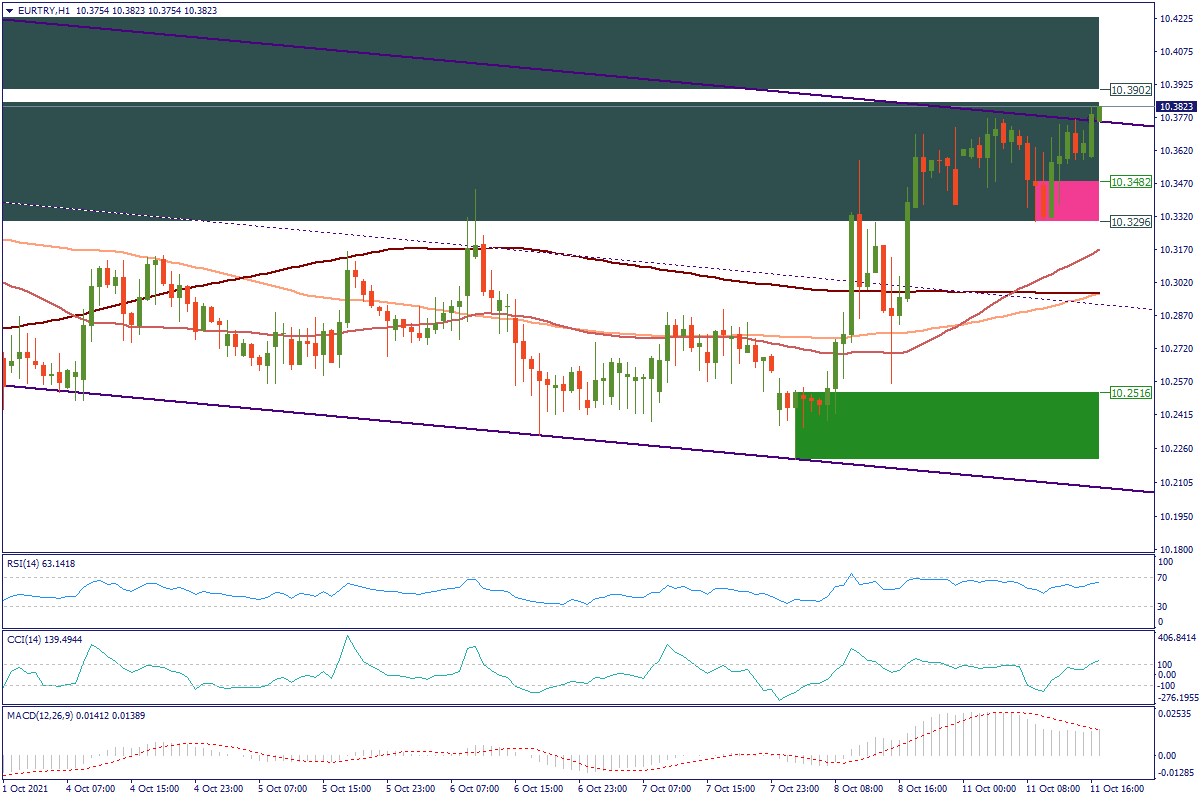
Task: Click the RSI 70 level scale label
Action: click(x=1161, y=578)
